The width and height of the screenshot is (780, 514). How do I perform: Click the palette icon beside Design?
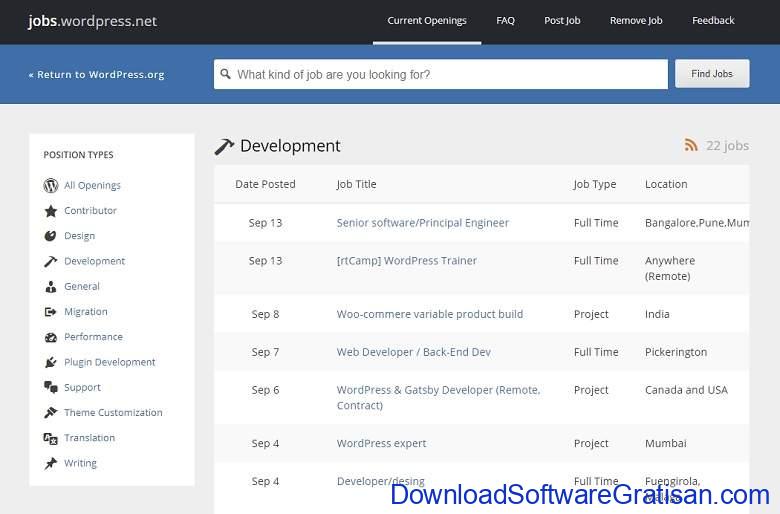point(50,236)
